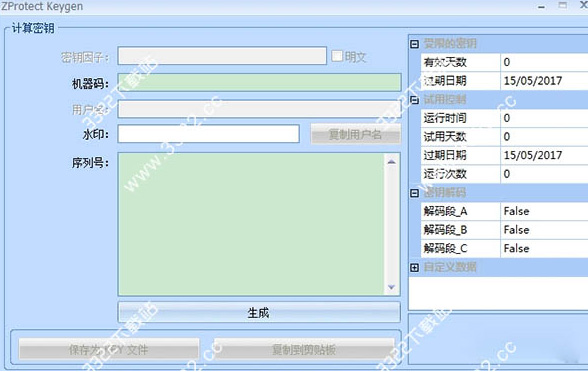Image resolution: width=588 pixels, height=372 pixels.
Task: Click scroll-down arrow of 序列号 box
Action: click(x=392, y=287)
